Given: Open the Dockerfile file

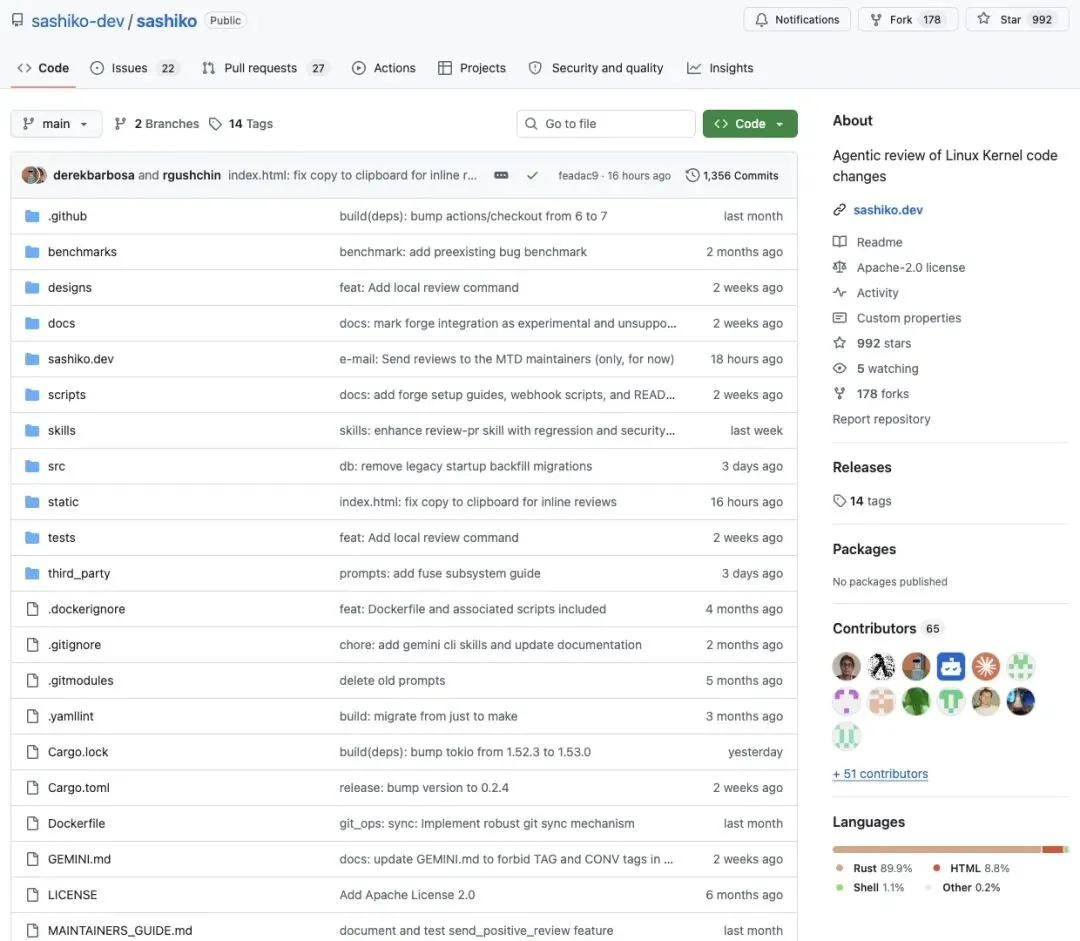Looking at the screenshot, I should [76, 824].
